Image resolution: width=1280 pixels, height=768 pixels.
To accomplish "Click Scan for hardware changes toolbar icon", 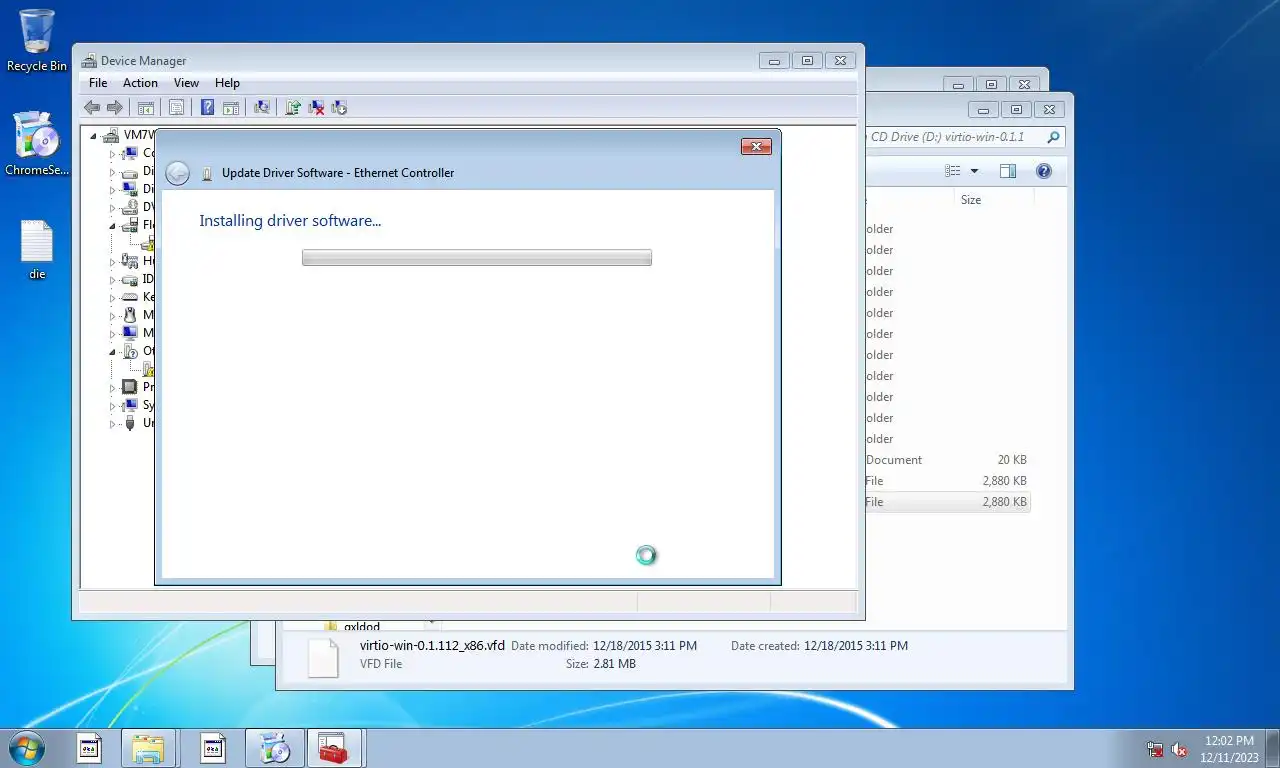I will pyautogui.click(x=262, y=107).
